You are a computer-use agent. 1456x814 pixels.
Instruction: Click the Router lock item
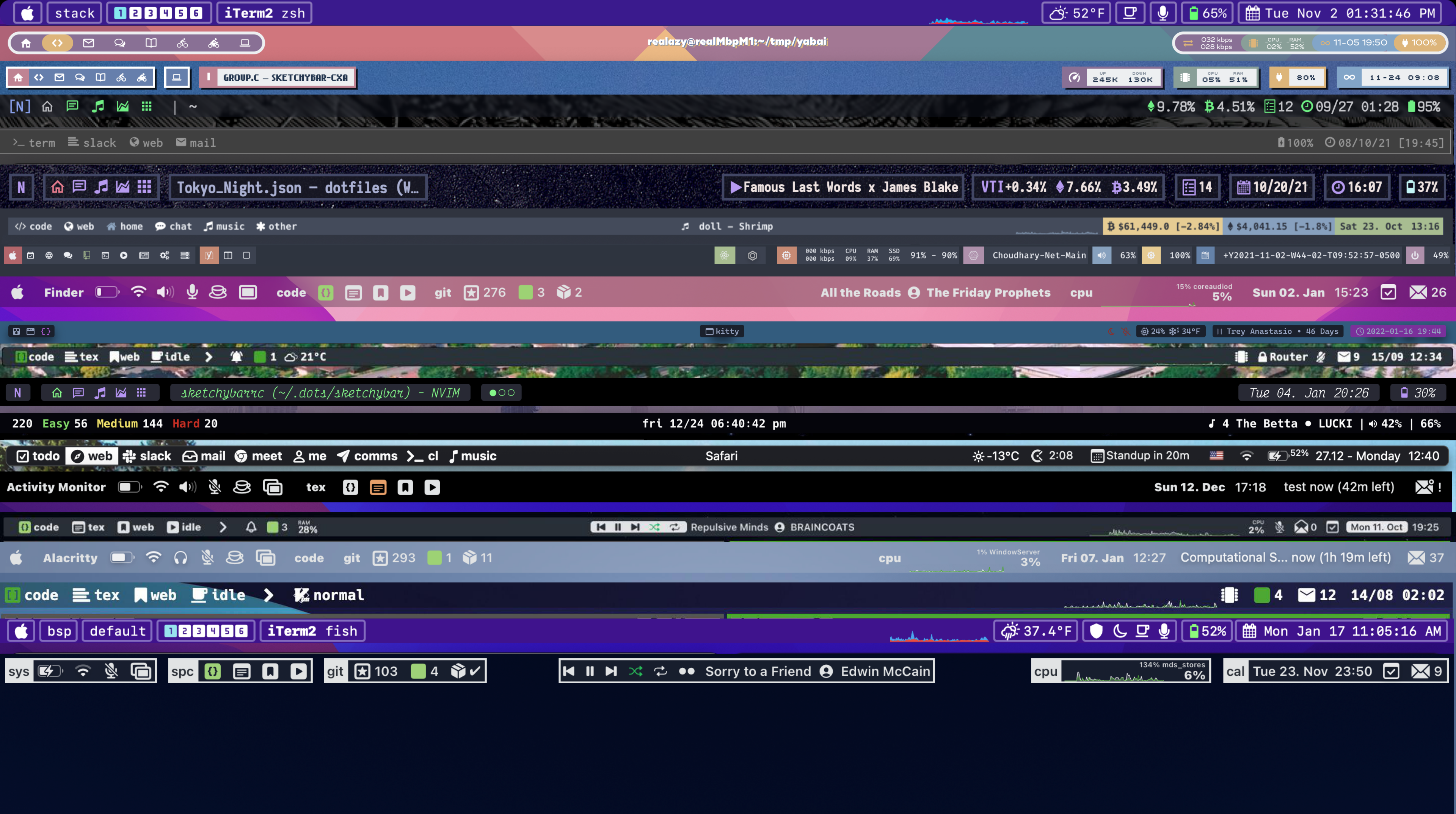[1282, 357]
